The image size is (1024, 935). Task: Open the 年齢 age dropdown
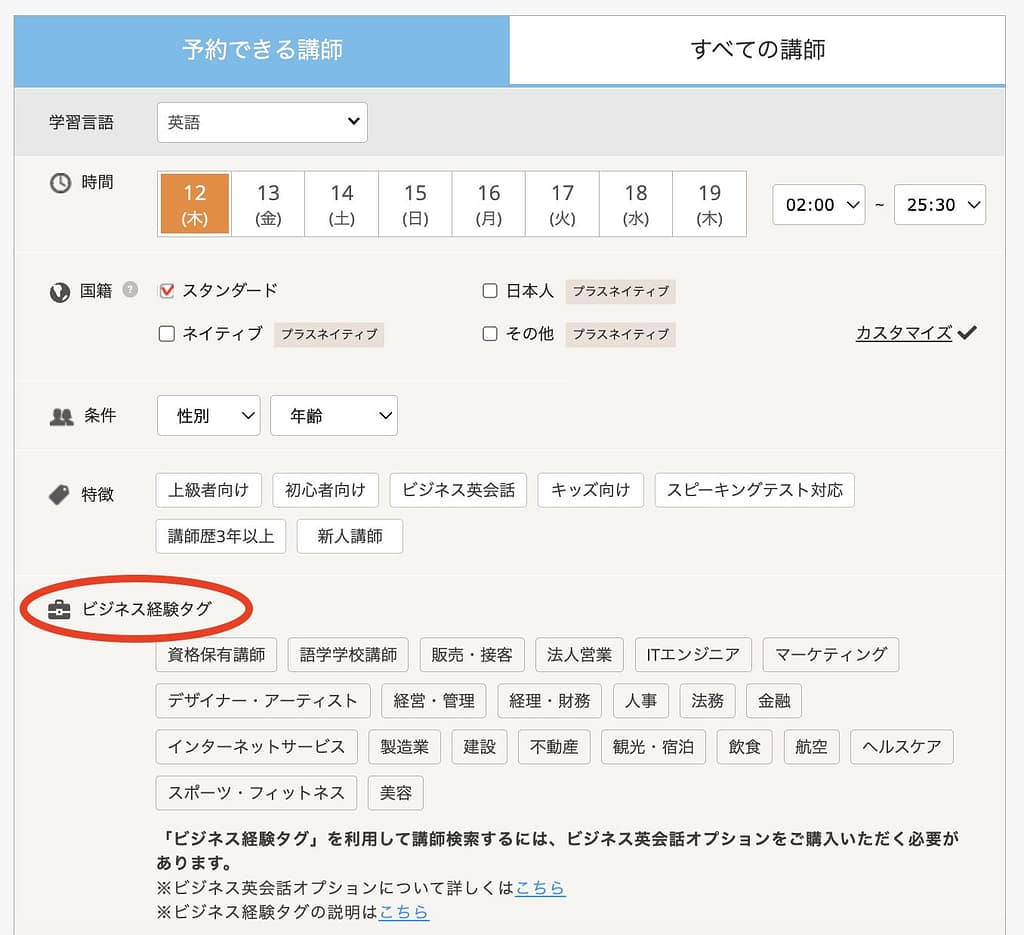pos(334,415)
